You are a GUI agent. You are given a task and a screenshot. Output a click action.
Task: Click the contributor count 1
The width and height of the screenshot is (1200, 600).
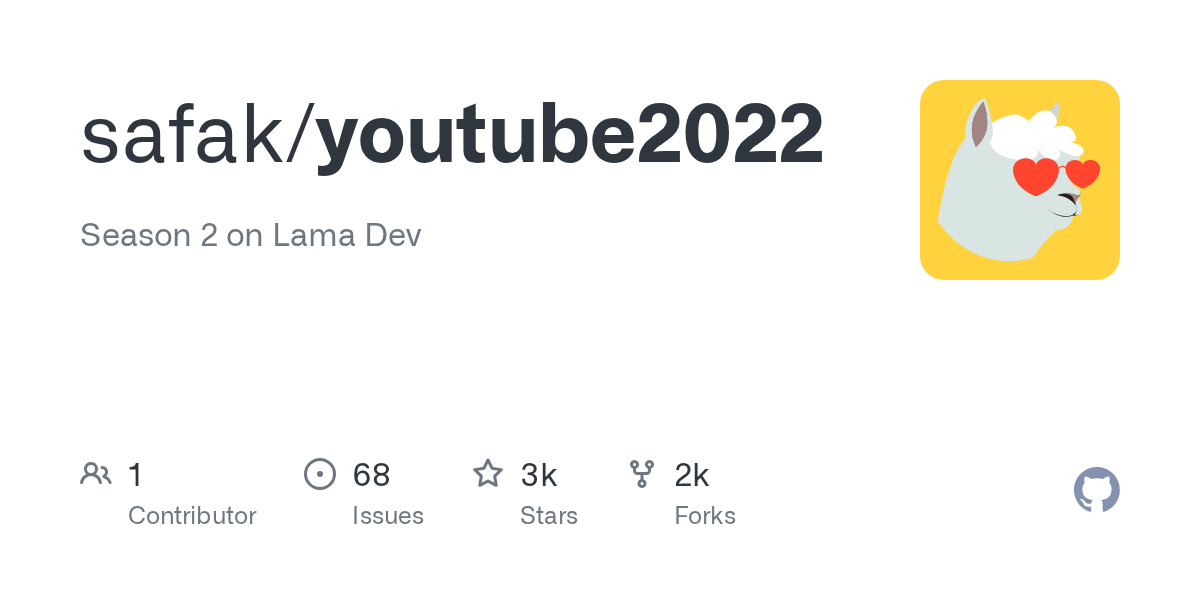[136, 475]
